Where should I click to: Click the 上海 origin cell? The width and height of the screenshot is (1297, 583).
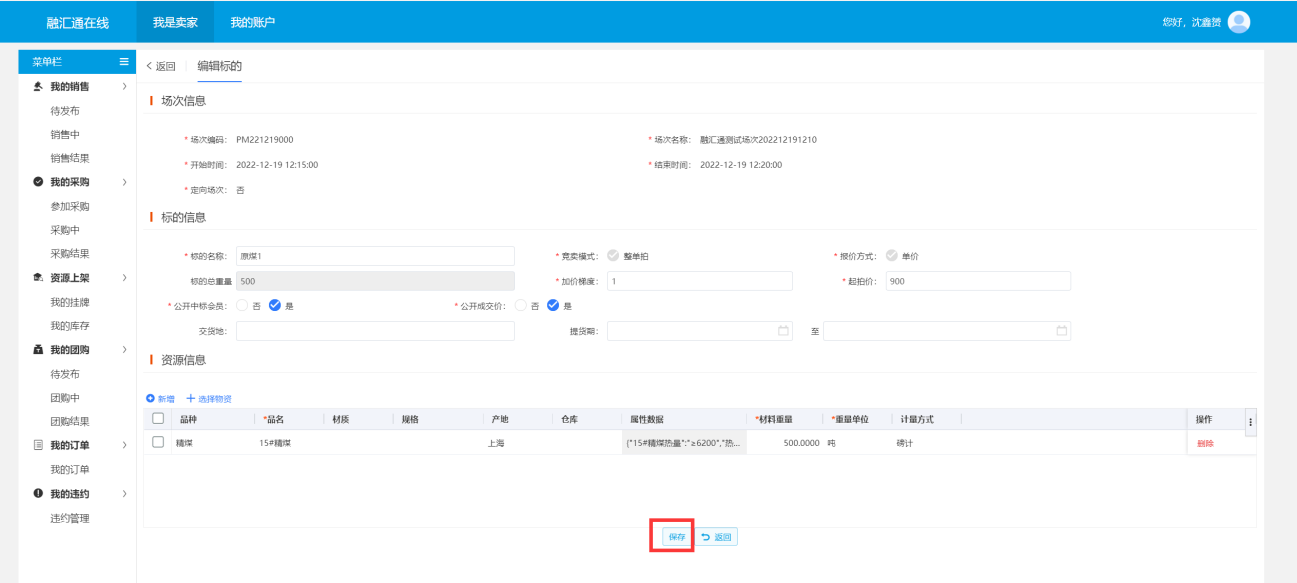pyautogui.click(x=516, y=443)
